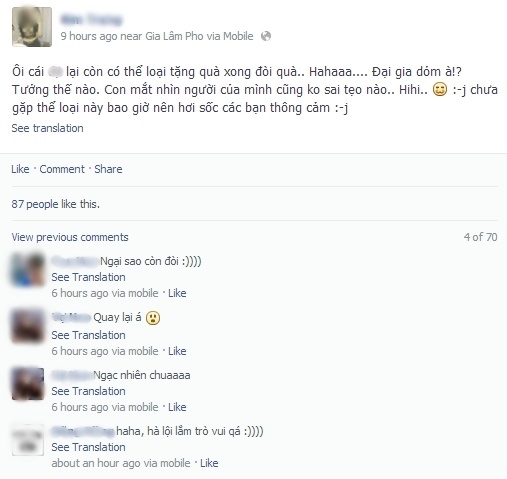
Task: Click the '9 hours ago' post timestamp
Action: click(89, 36)
